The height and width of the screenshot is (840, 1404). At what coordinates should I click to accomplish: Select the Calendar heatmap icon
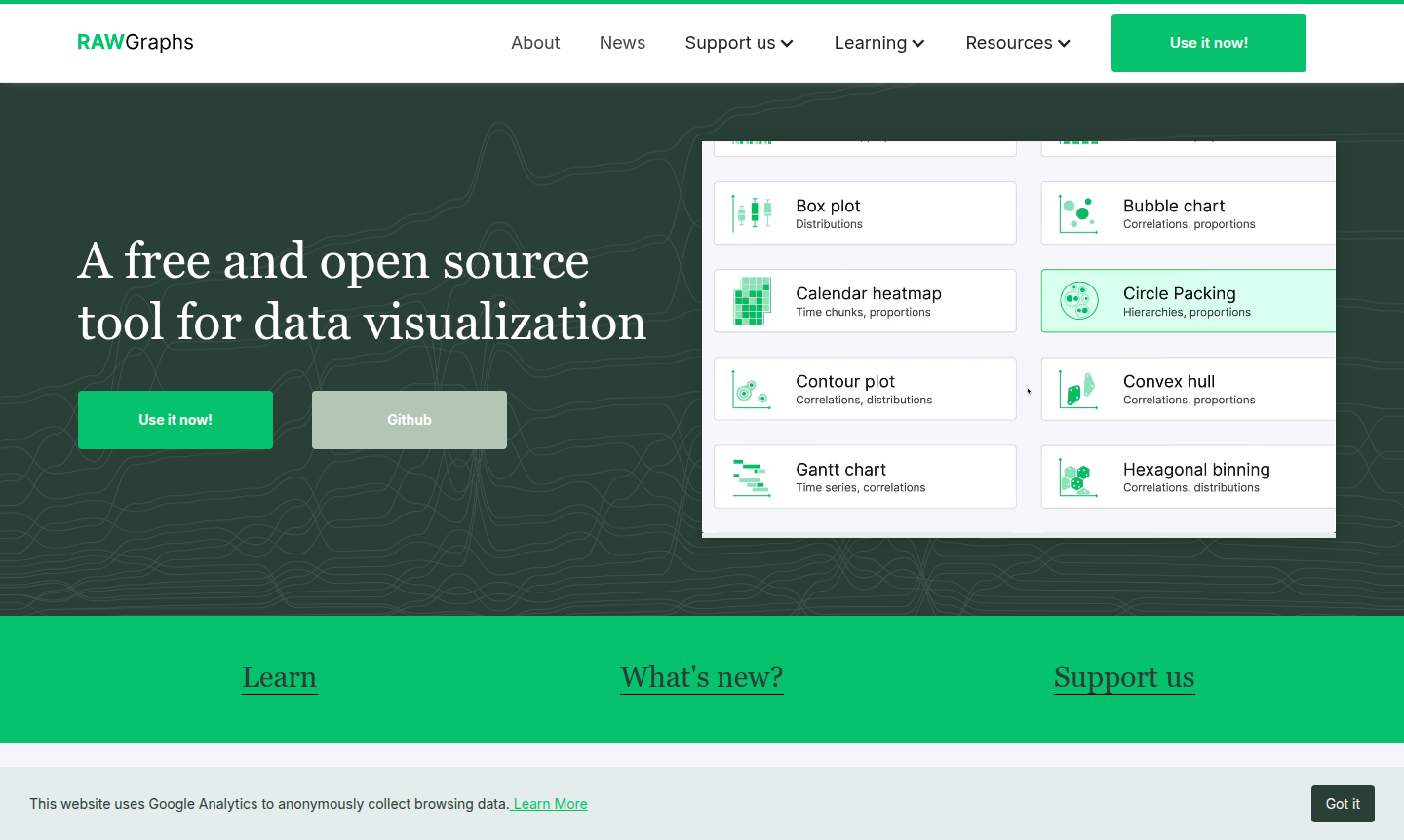752,300
